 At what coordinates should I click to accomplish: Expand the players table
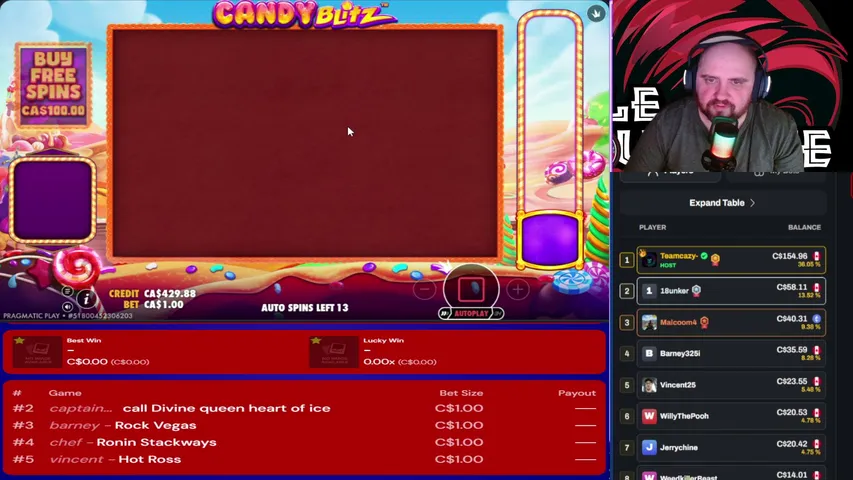[x=722, y=203]
